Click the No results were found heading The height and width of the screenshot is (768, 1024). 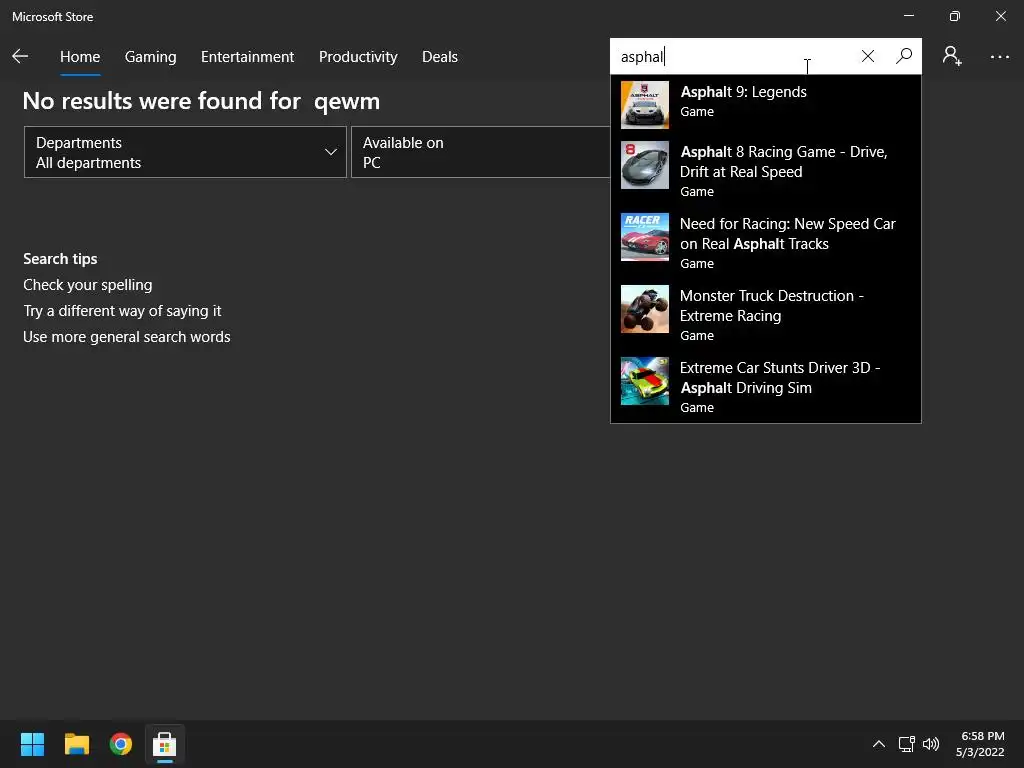pos(201,101)
